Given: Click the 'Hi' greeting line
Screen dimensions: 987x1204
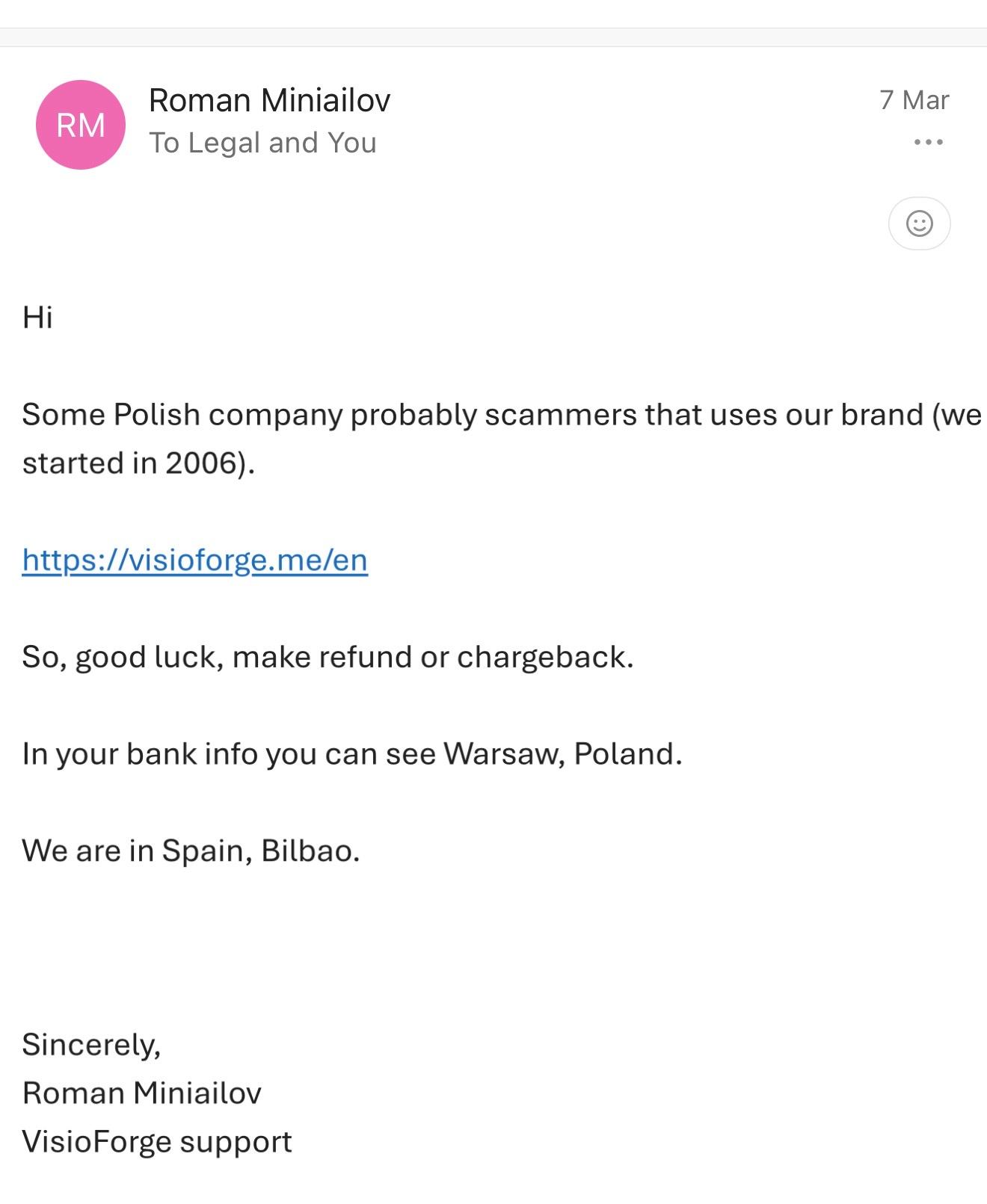Looking at the screenshot, I should [37, 318].
